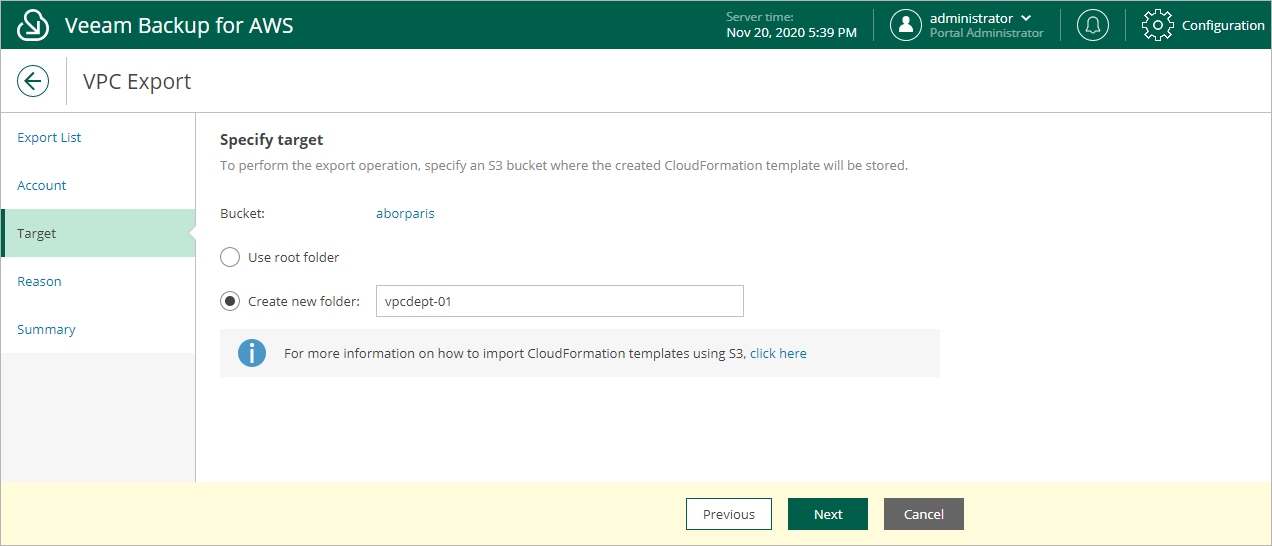Click the new folder name field
Screen dimensions: 1272x546
[560, 301]
